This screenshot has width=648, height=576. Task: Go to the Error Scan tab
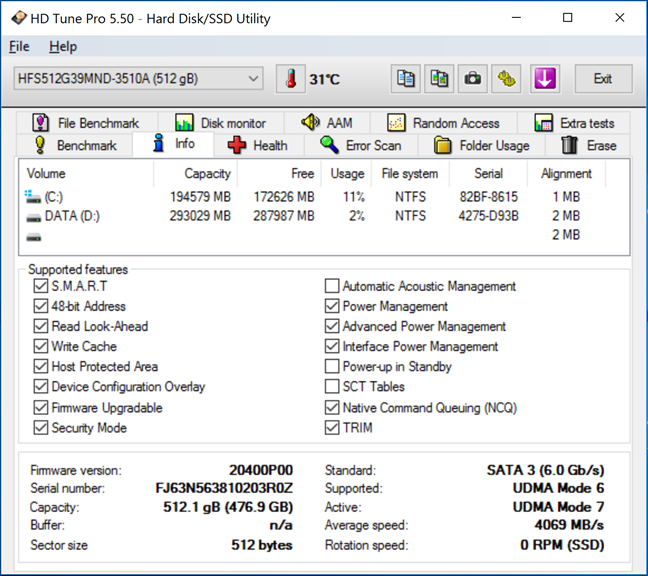point(361,145)
